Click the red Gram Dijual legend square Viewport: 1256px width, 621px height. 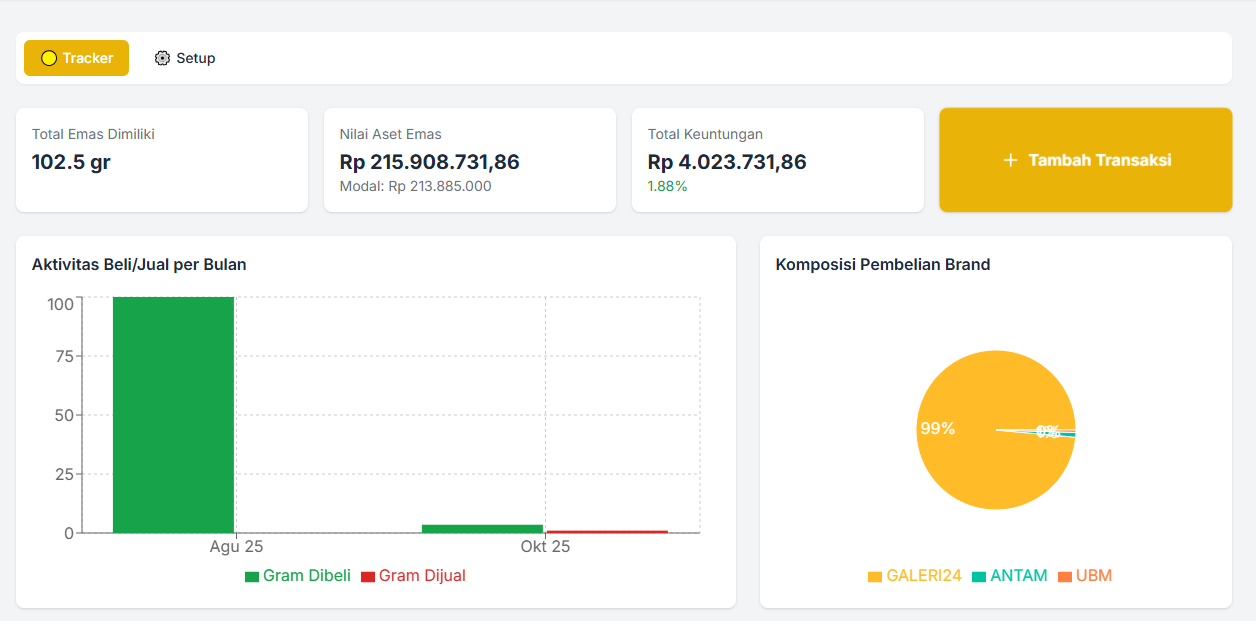coord(368,576)
